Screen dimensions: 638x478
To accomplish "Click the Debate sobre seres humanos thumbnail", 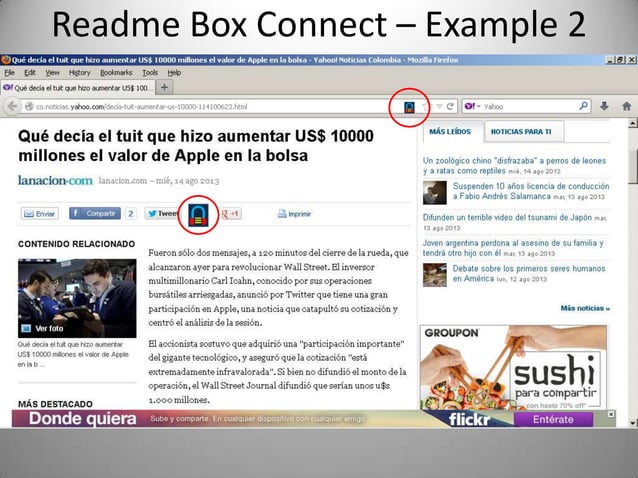I will point(435,275).
